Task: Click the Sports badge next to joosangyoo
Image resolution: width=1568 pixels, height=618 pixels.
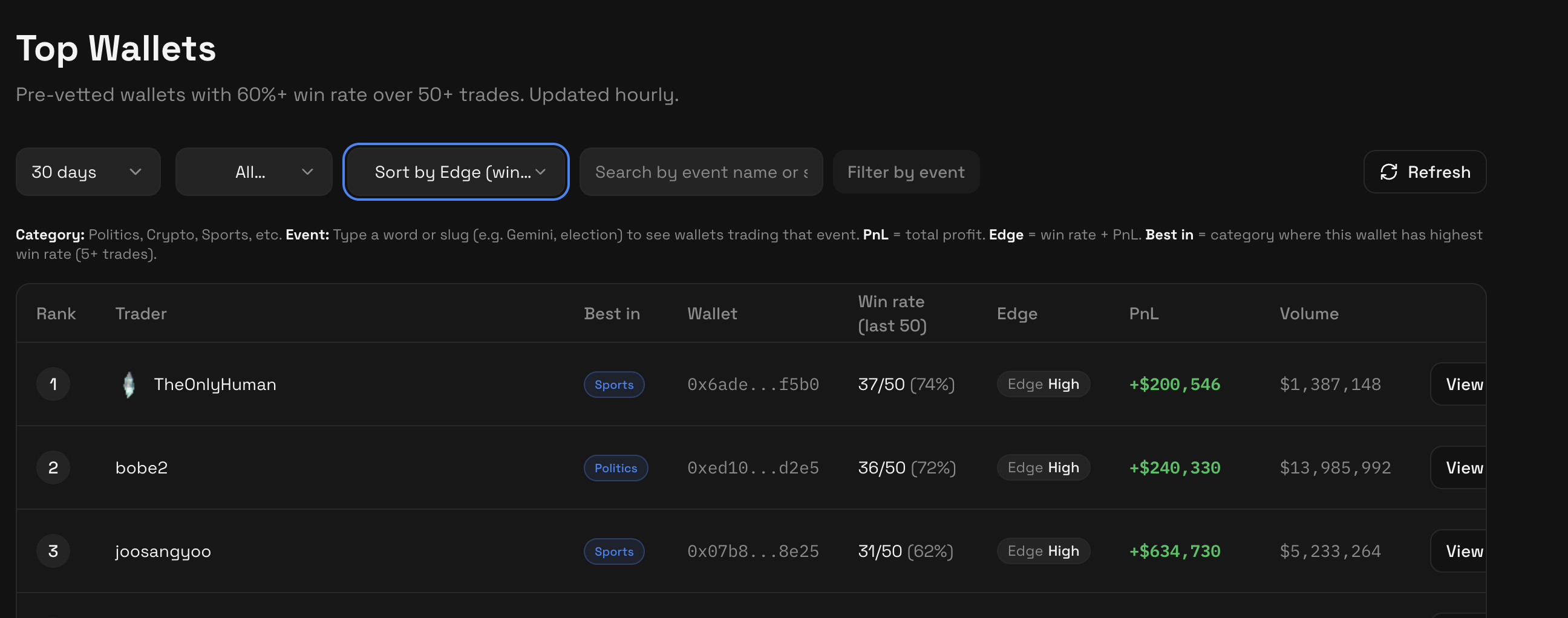Action: pyautogui.click(x=613, y=551)
